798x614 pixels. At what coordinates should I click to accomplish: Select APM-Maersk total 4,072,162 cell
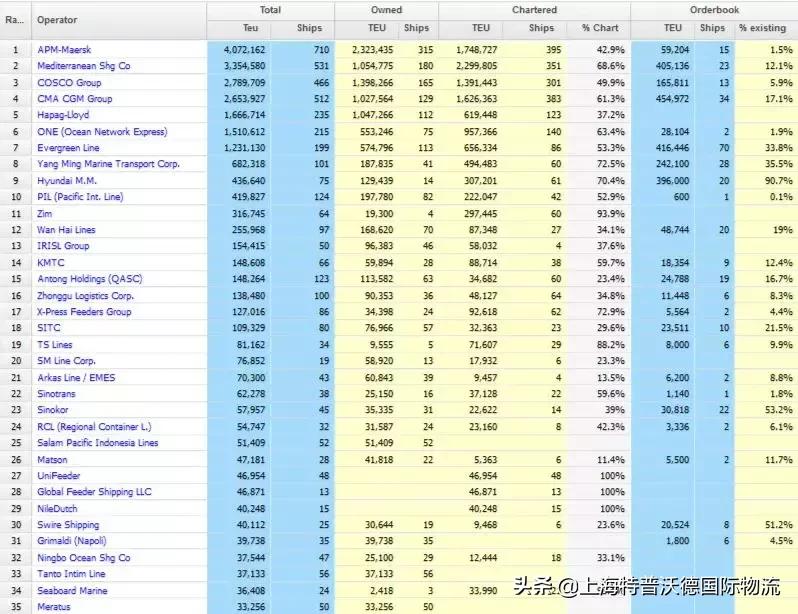(239, 50)
